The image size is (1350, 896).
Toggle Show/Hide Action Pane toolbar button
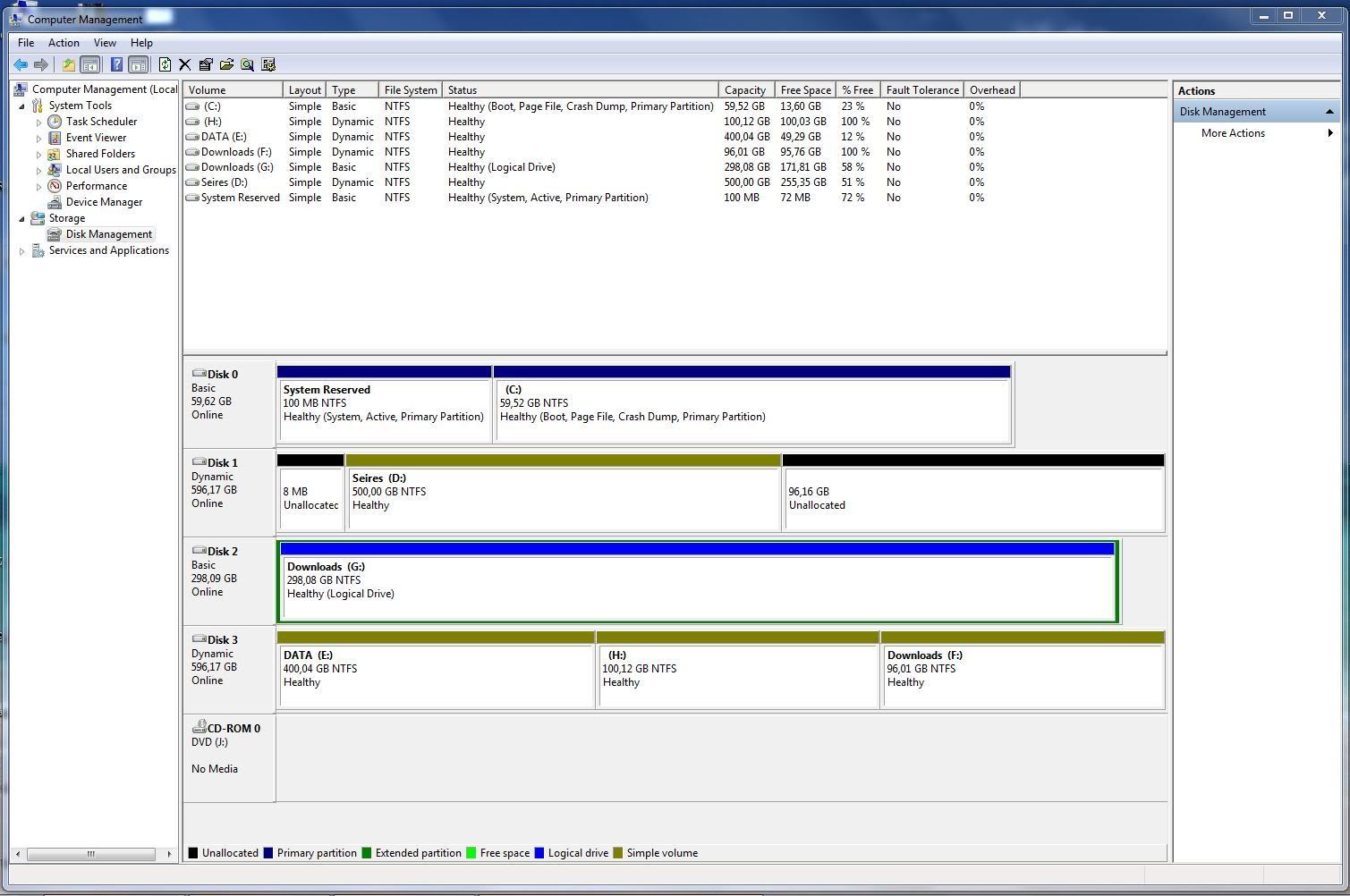point(138,64)
